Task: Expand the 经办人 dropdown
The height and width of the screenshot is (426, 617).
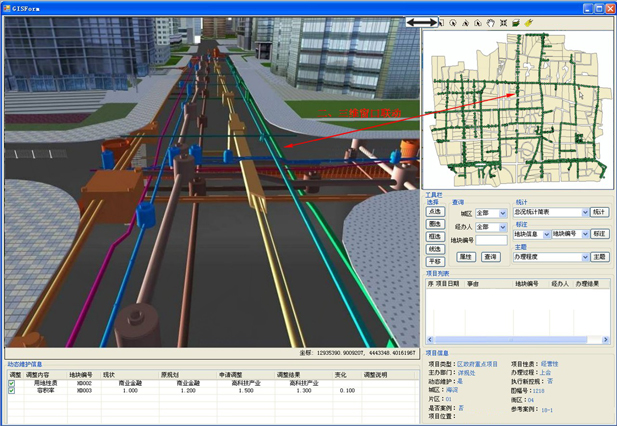Action: tap(503, 227)
